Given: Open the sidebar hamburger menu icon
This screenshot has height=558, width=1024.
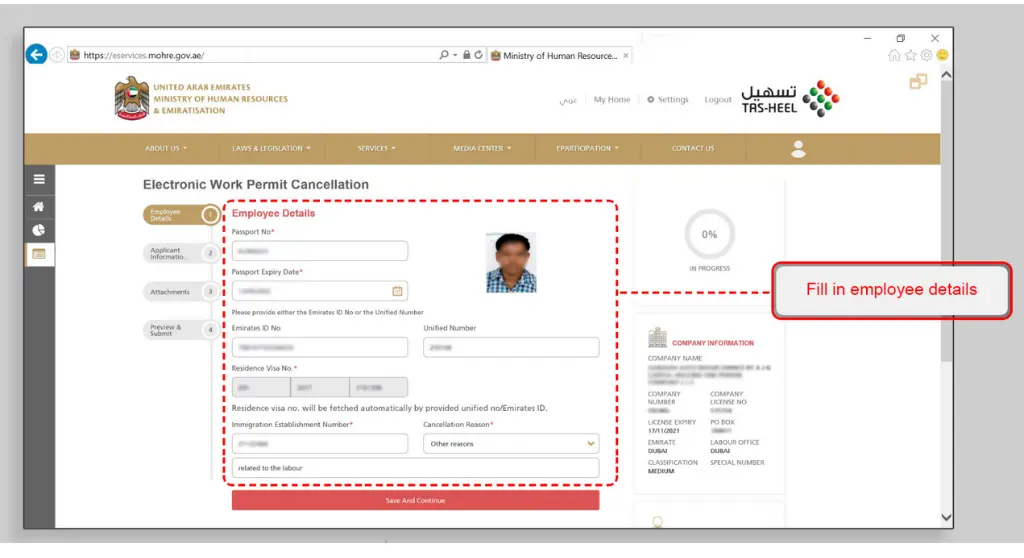Looking at the screenshot, I should click(x=39, y=179).
